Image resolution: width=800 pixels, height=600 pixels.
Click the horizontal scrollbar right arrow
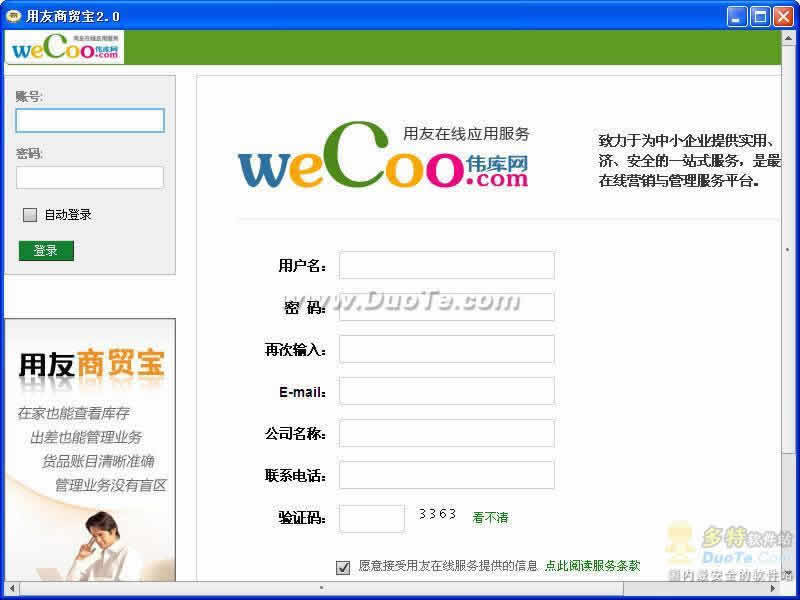click(x=774, y=588)
